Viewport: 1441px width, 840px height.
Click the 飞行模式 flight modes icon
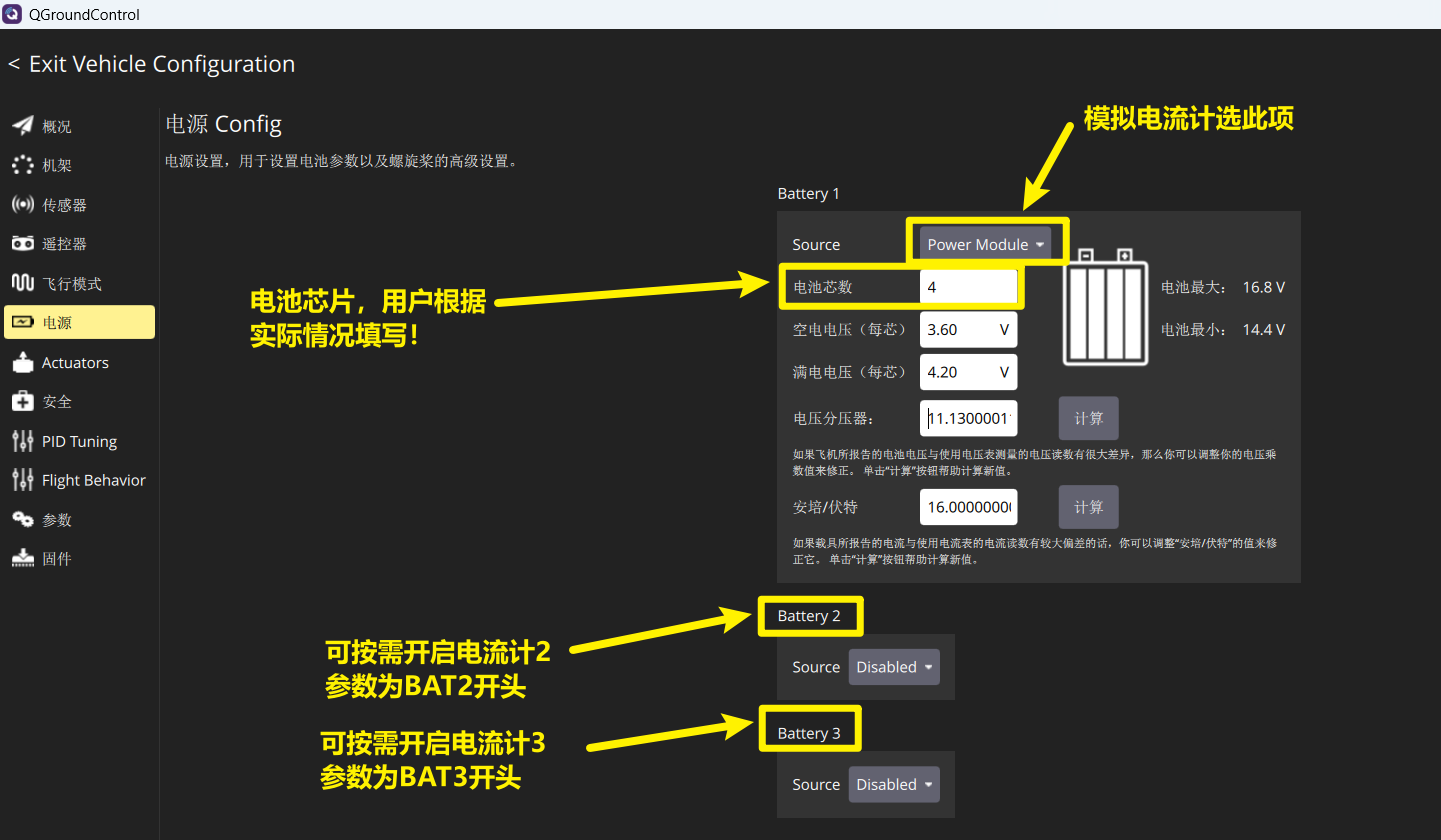coord(23,283)
